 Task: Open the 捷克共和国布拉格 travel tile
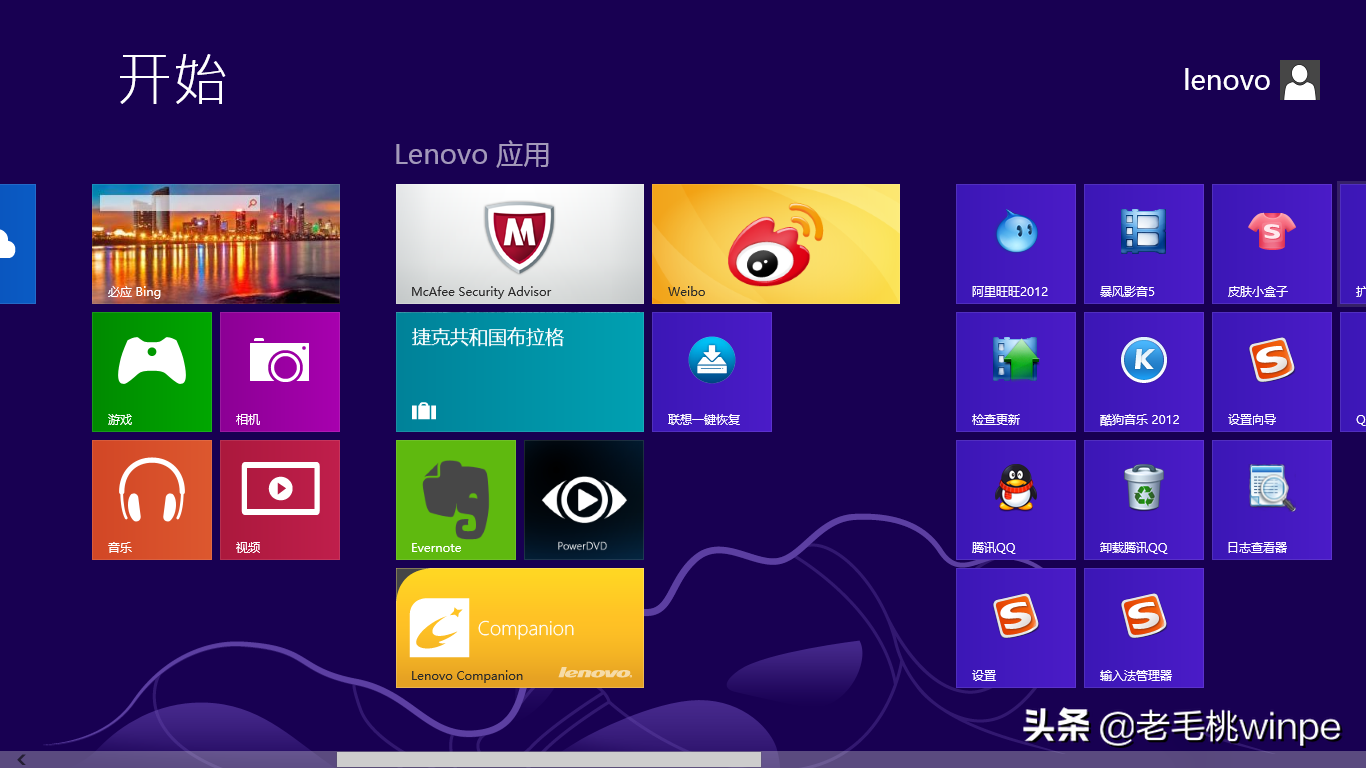pos(520,372)
